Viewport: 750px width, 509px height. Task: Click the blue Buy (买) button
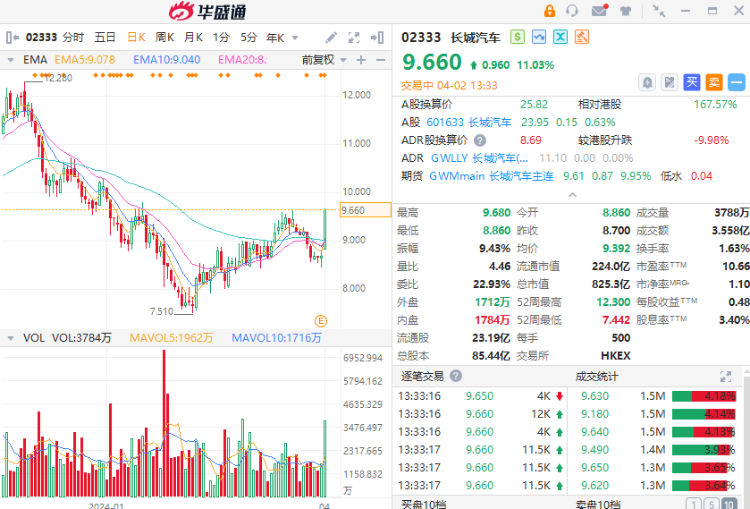(x=692, y=83)
